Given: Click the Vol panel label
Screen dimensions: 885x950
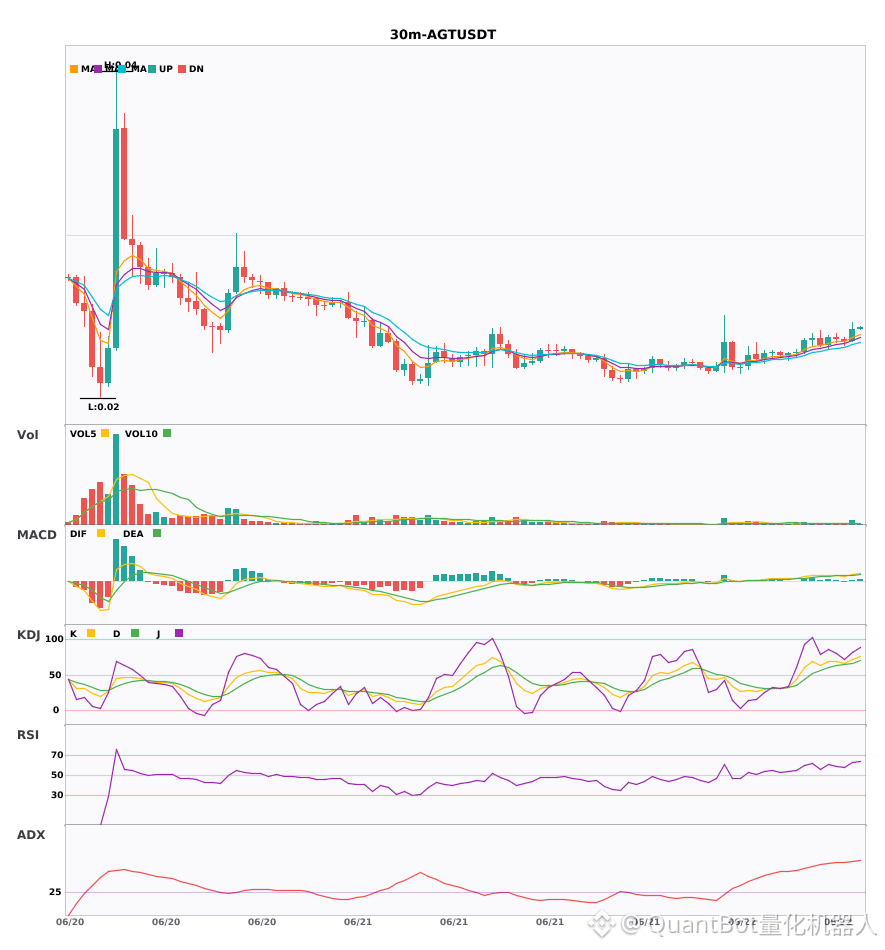Looking at the screenshot, I should (x=27, y=435).
